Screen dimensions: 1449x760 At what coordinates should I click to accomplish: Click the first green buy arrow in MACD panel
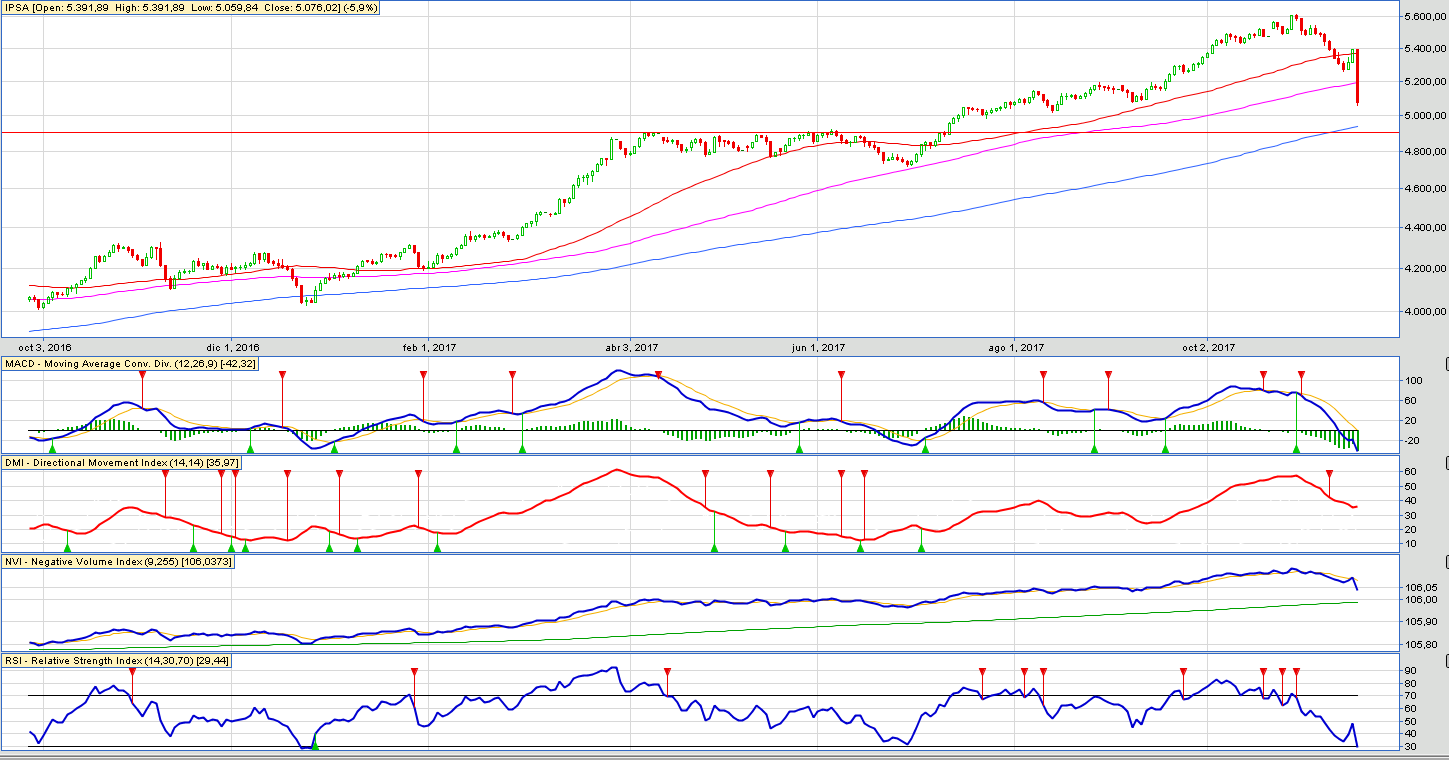coord(52,449)
